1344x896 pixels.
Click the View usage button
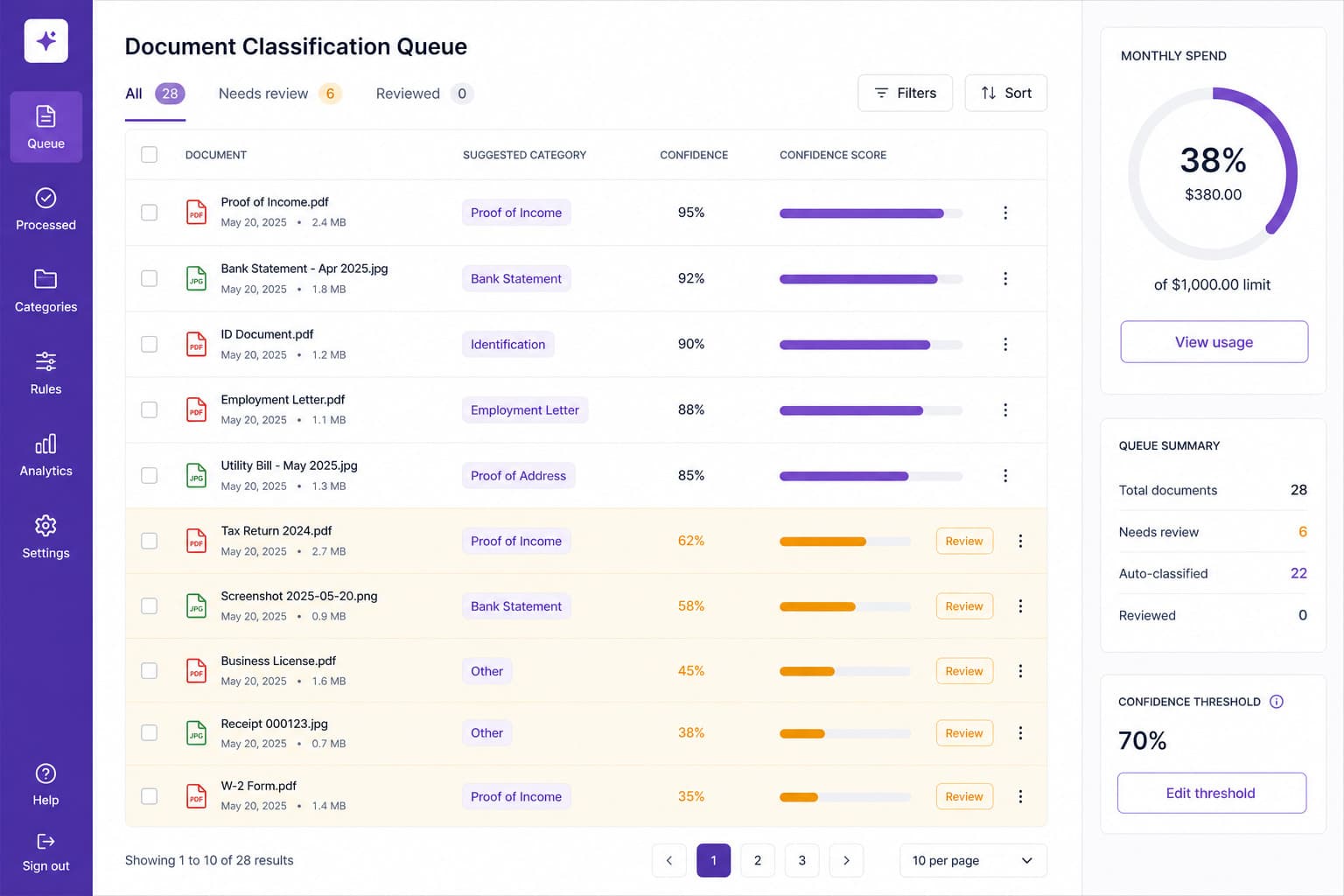point(1214,342)
